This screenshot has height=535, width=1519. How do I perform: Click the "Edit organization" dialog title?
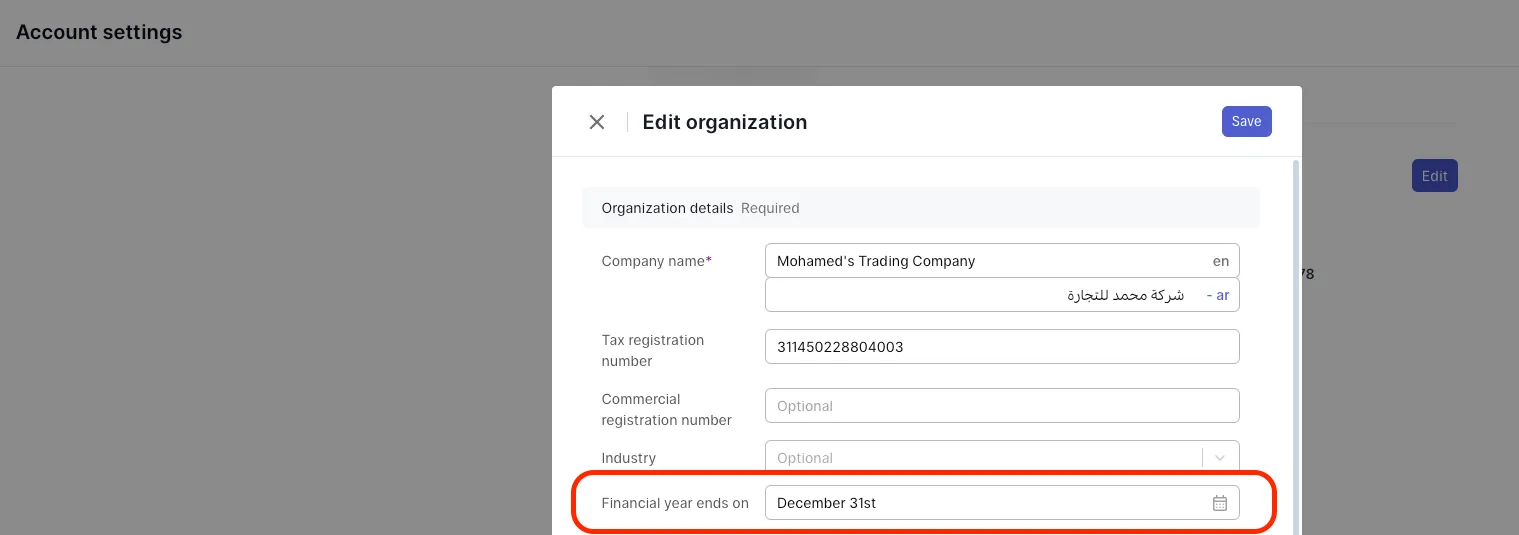pyautogui.click(x=724, y=122)
